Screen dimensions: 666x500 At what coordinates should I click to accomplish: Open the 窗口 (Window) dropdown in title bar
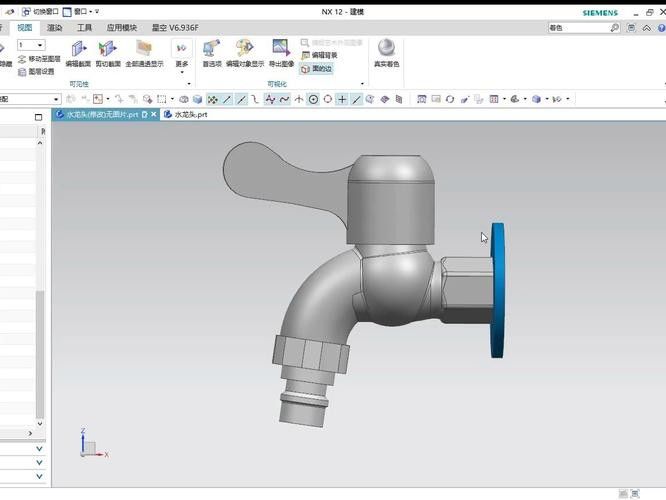coord(80,11)
